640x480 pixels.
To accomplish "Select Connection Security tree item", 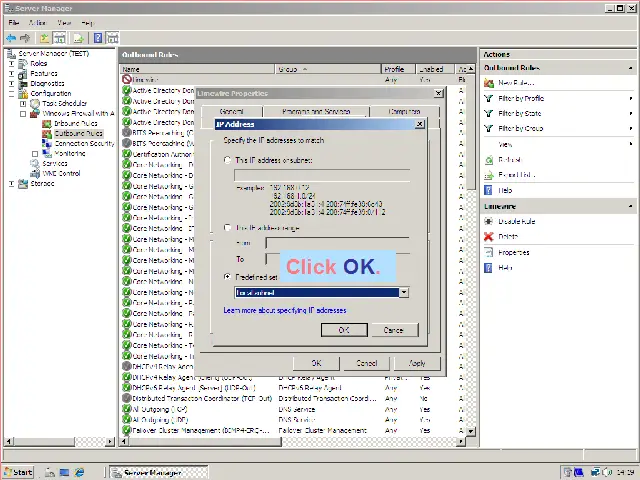I will coord(85,144).
